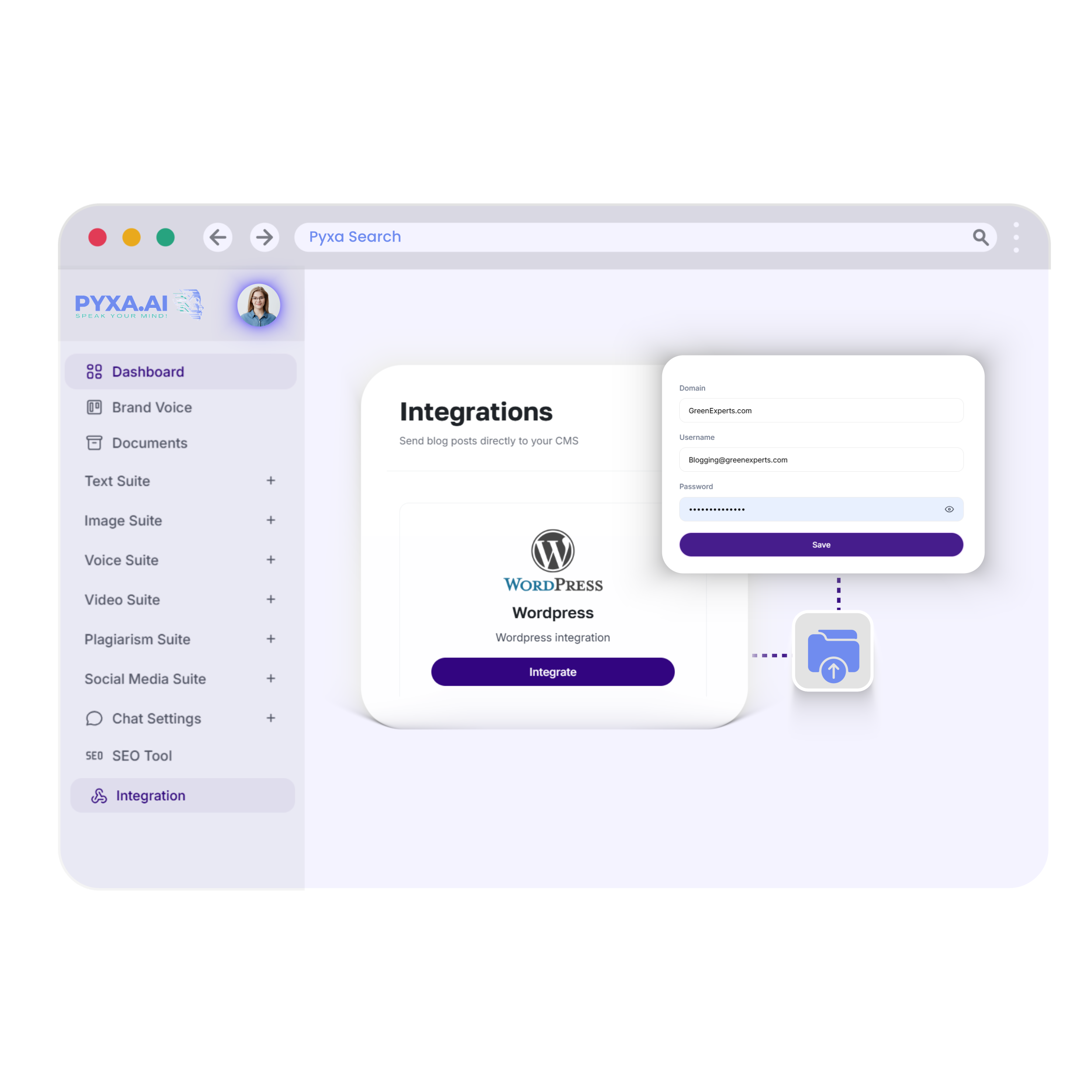The image size is (1092, 1092).
Task: Click the Integration sidebar icon
Action: pyautogui.click(x=98, y=795)
